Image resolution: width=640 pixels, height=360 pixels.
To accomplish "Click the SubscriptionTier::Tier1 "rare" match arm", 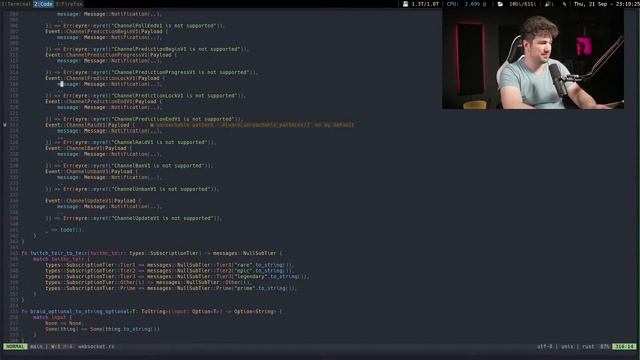I will (170, 265).
